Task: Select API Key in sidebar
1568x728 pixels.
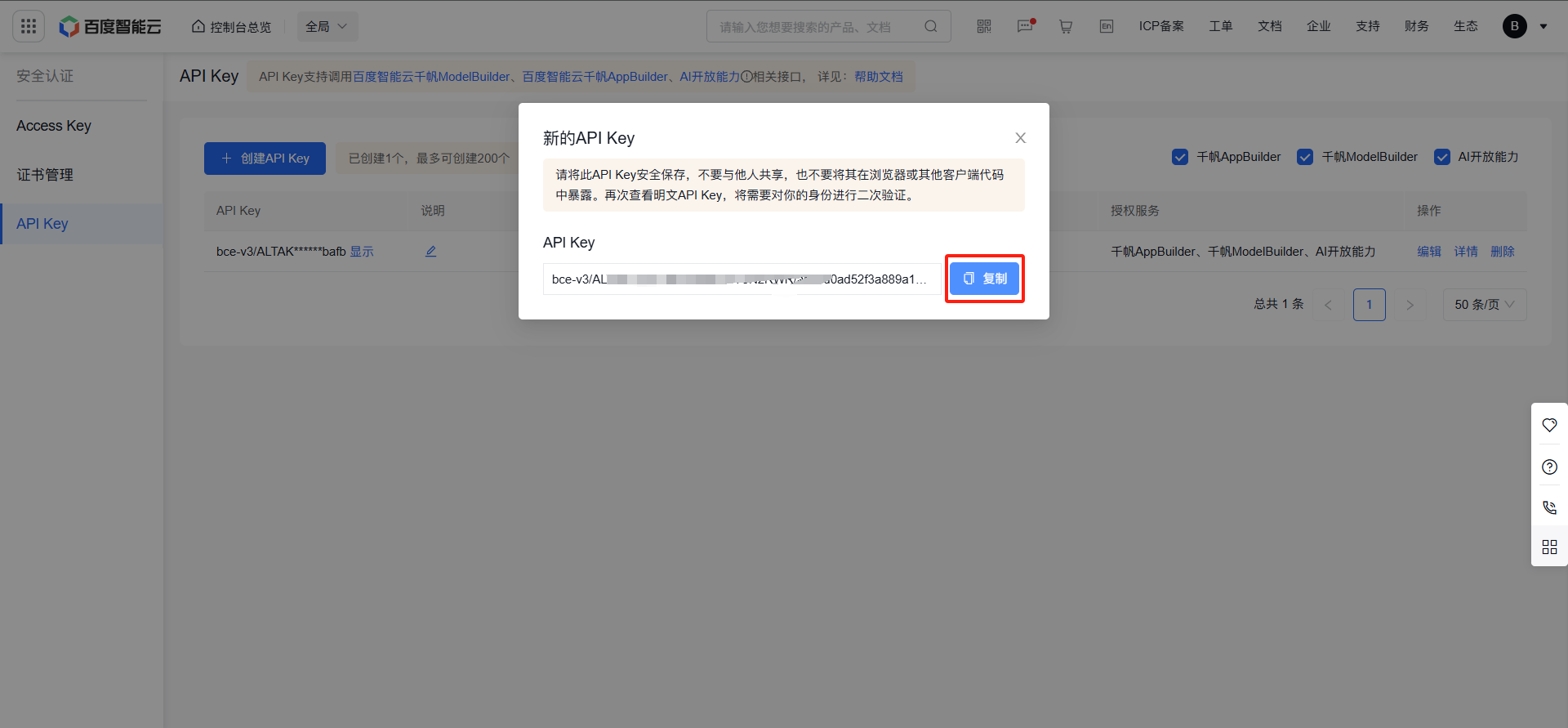Action: pos(82,224)
